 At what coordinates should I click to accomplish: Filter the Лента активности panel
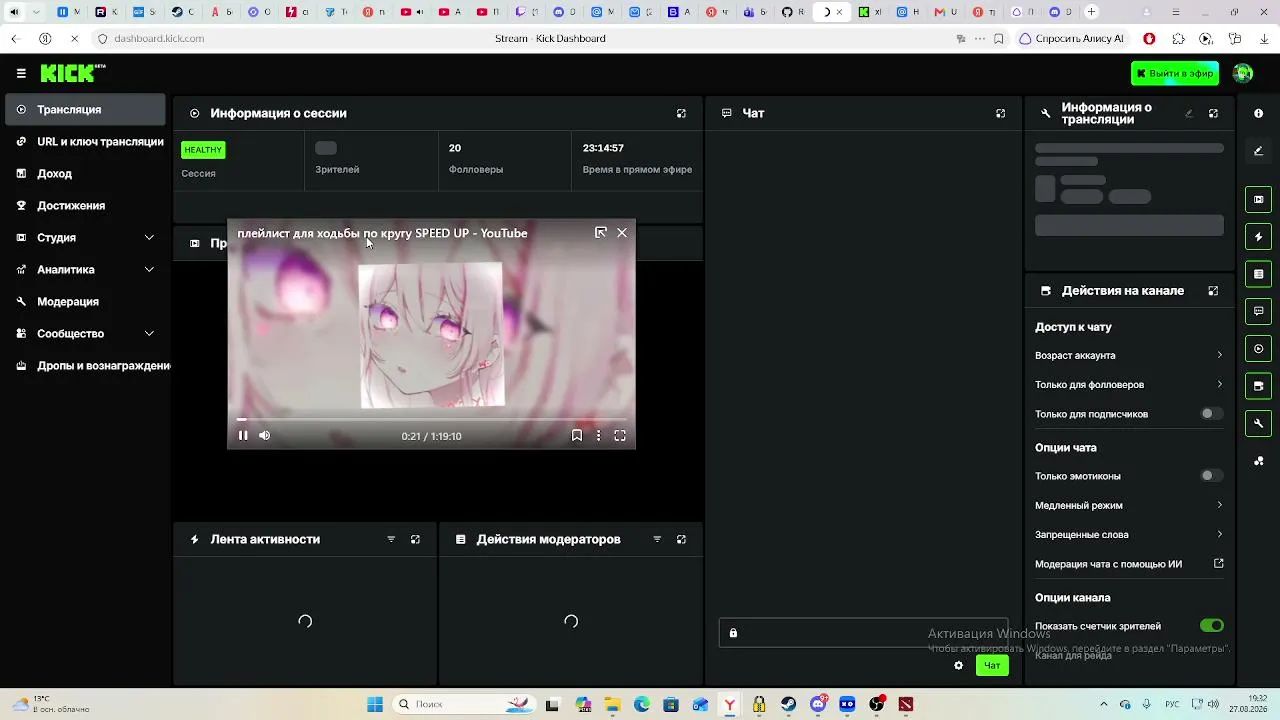coord(391,539)
